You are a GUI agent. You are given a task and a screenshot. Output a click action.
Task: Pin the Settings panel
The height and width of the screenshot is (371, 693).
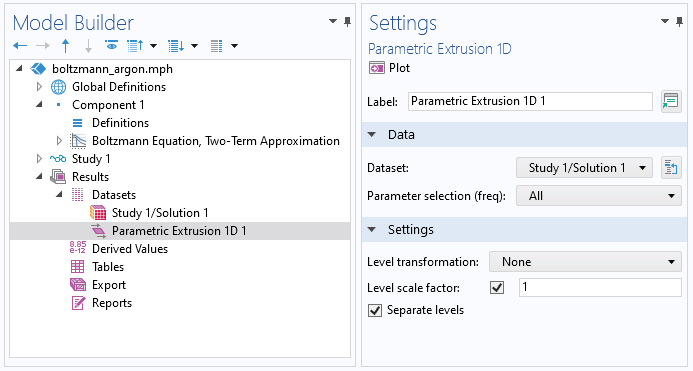679,21
